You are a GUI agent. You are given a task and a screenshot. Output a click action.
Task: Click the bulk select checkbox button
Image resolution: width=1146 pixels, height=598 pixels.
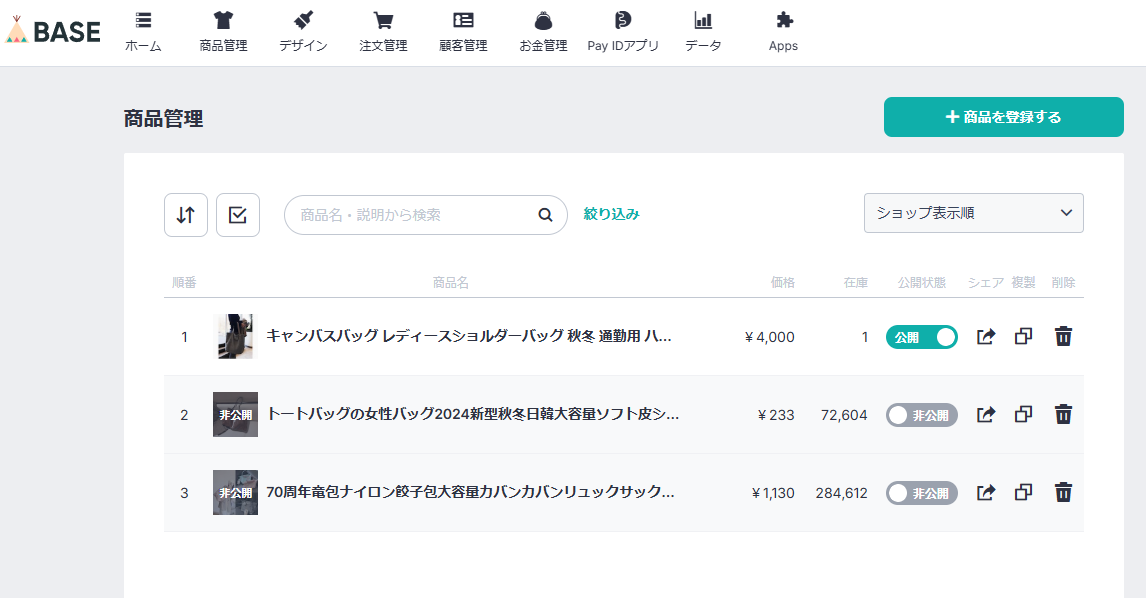[238, 215]
